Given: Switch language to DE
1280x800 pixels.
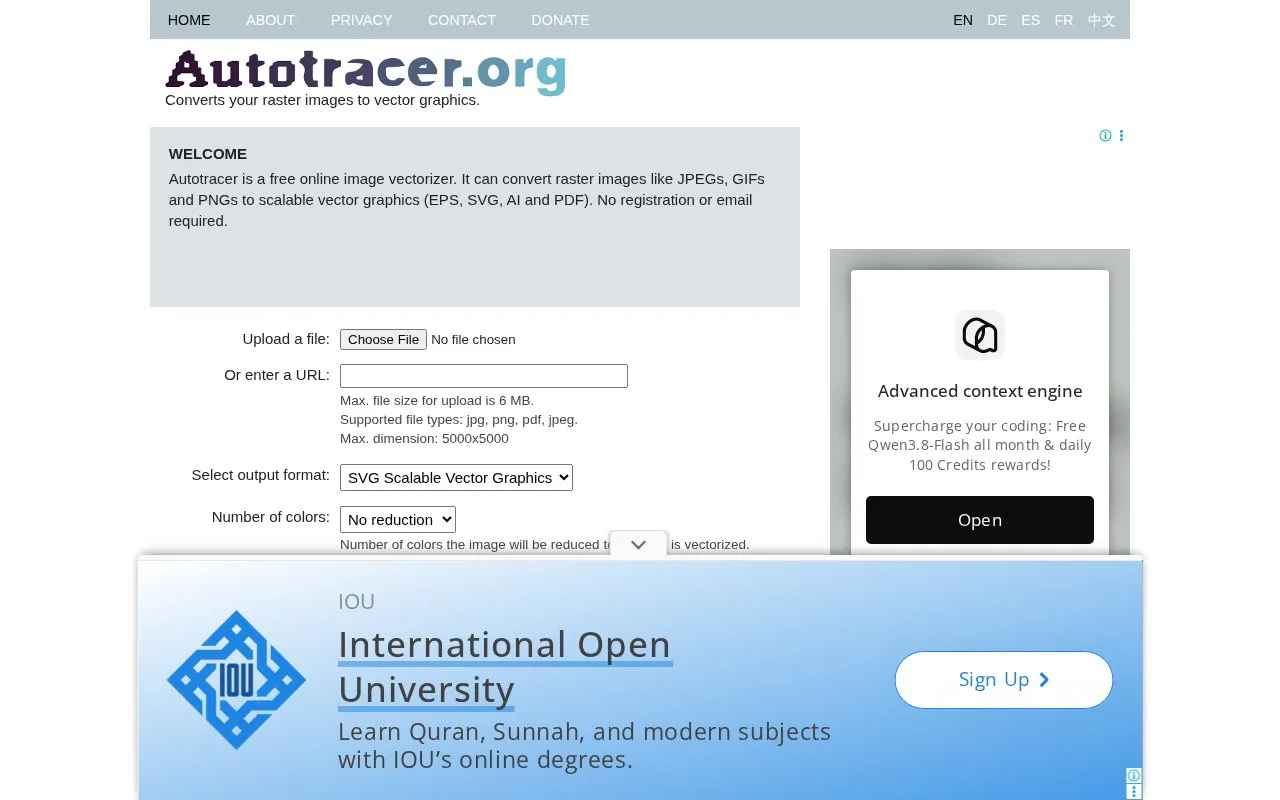Looking at the screenshot, I should tap(997, 20).
